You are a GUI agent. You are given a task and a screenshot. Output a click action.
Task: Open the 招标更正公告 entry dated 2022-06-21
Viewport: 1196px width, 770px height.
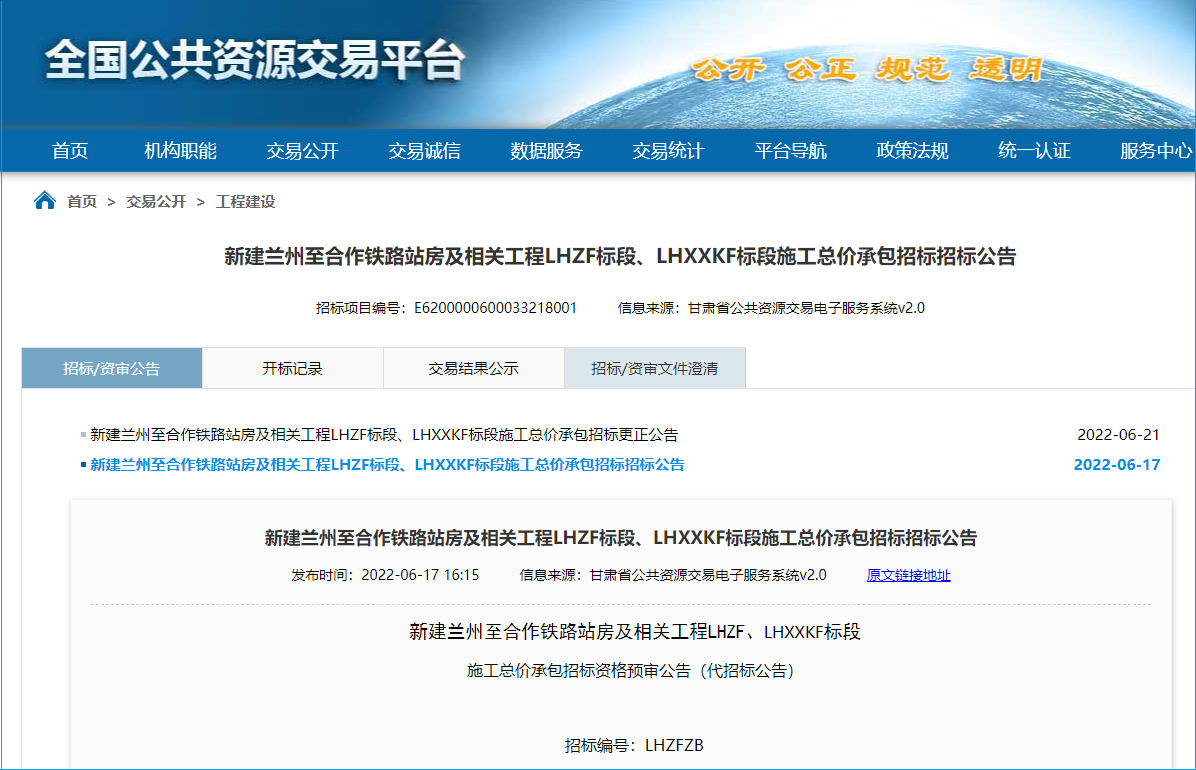(384, 435)
